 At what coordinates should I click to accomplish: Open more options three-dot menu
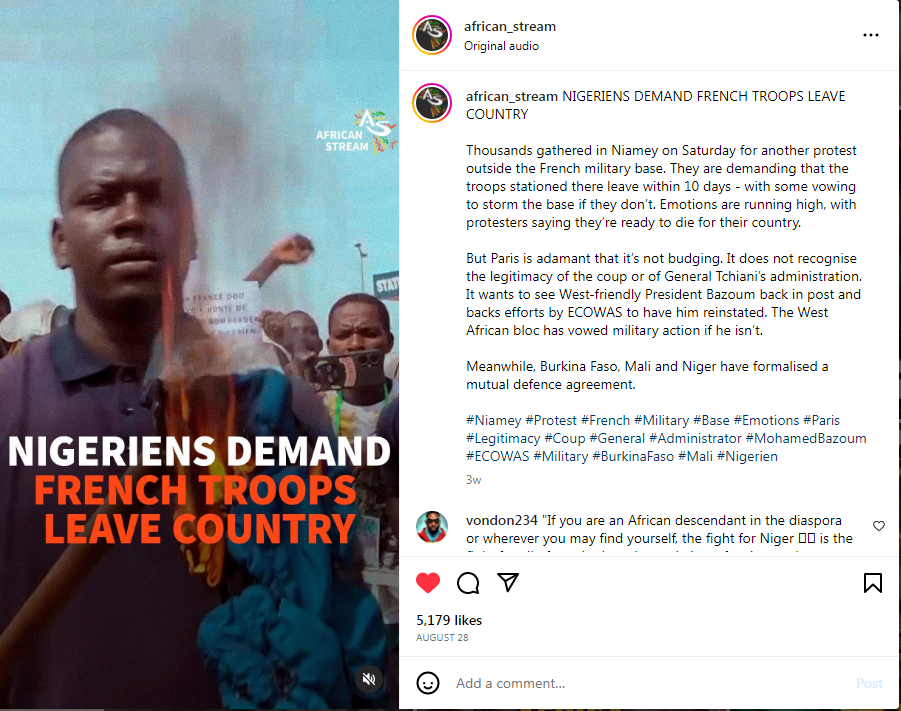tap(871, 35)
